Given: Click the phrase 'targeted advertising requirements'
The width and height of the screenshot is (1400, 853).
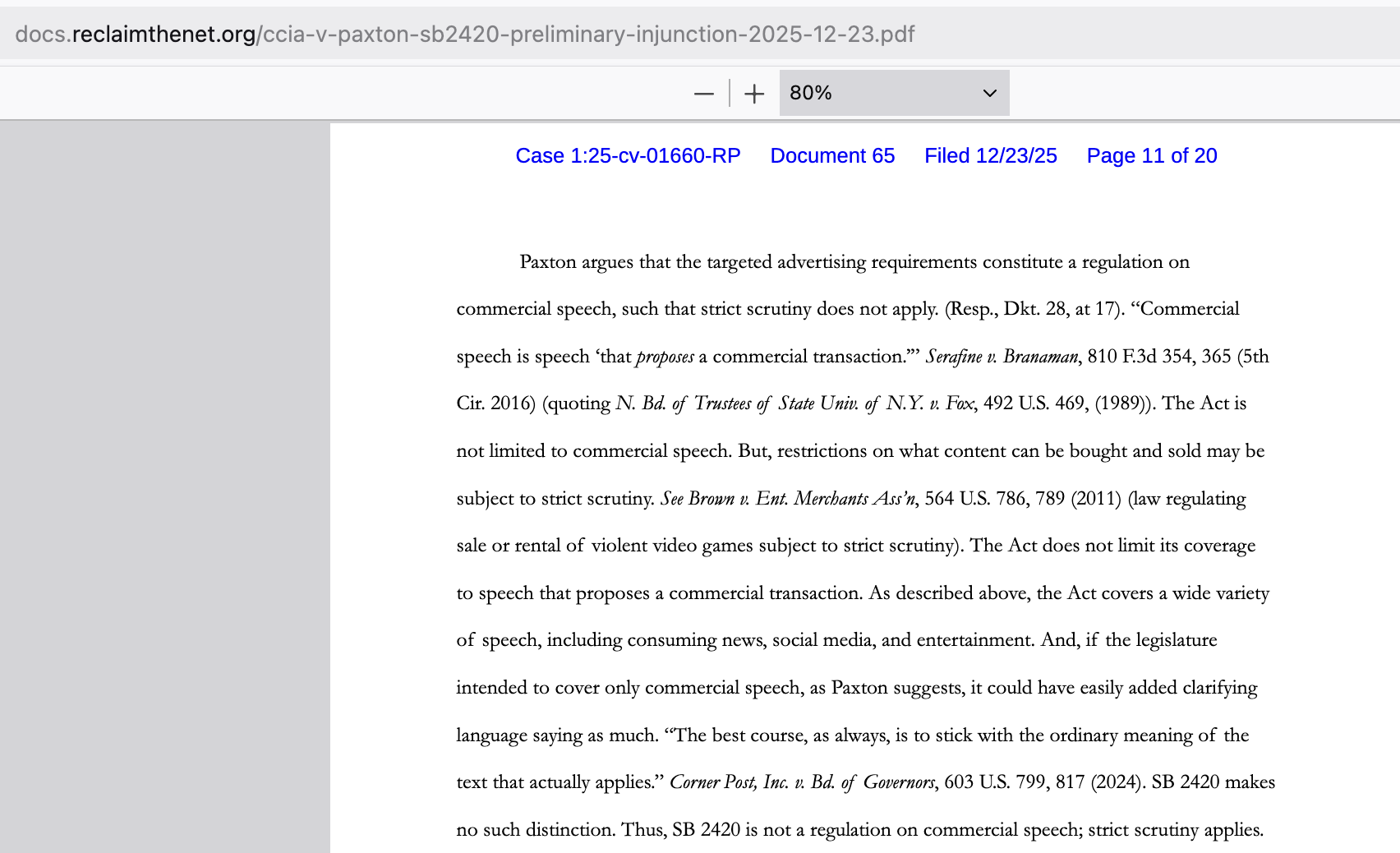Looking at the screenshot, I should coord(842,262).
